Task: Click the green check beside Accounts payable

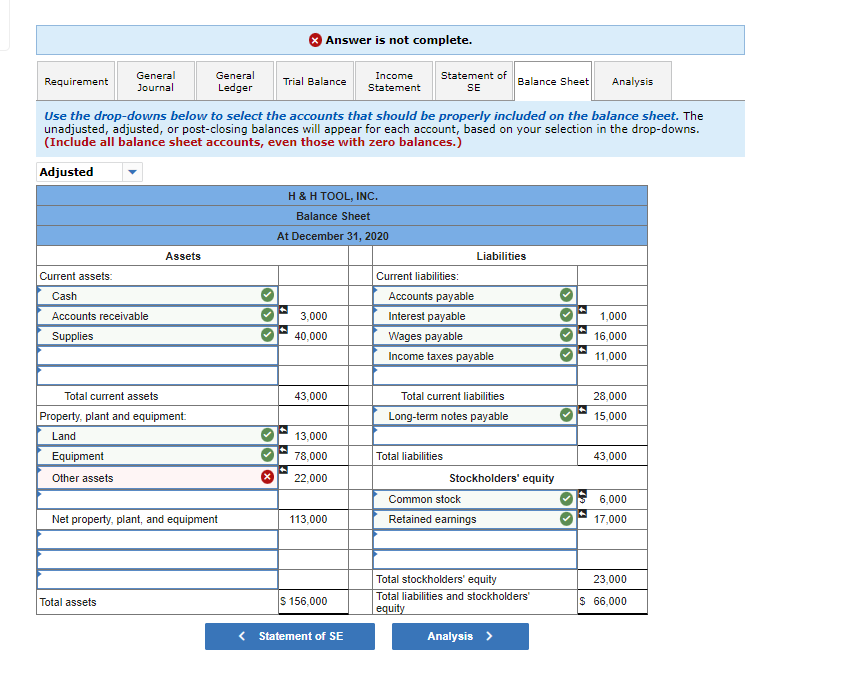Action: [567, 296]
